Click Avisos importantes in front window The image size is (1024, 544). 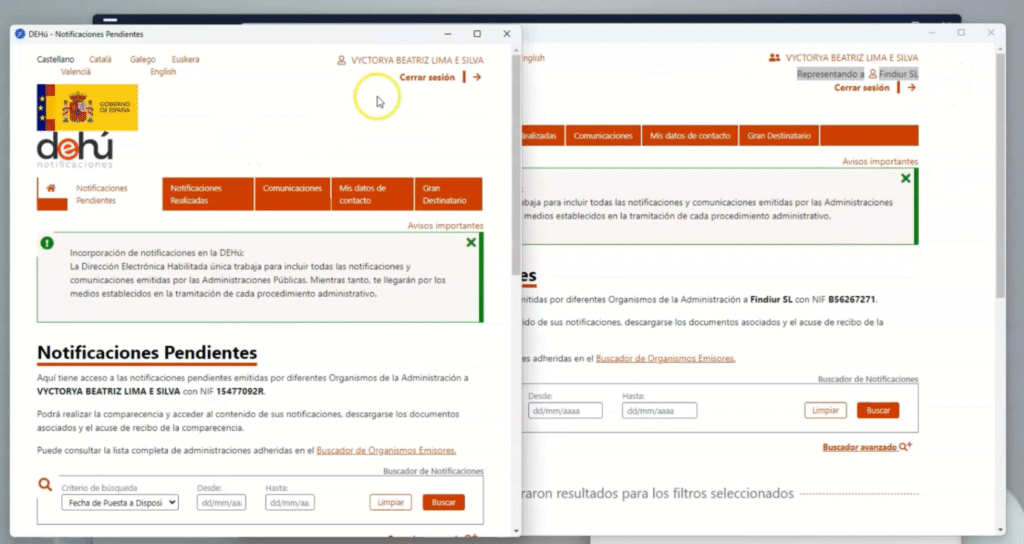pos(445,225)
